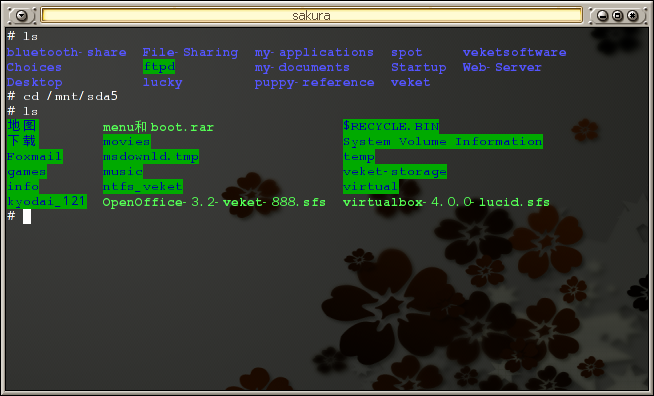Click the movies folder name
The image size is (654, 396).
point(127,142)
